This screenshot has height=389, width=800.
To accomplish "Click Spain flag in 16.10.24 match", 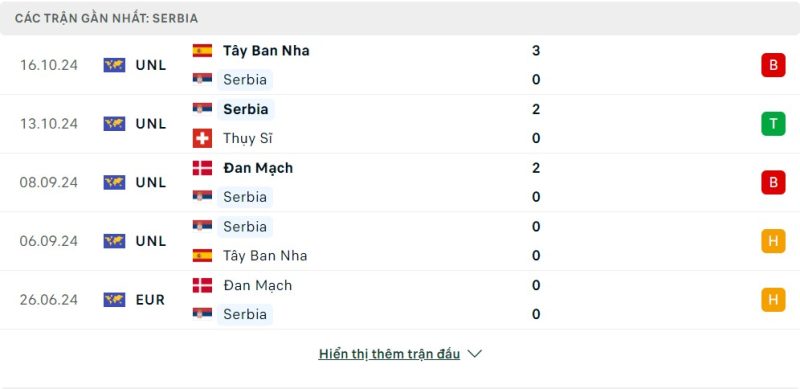I will 202,51.
